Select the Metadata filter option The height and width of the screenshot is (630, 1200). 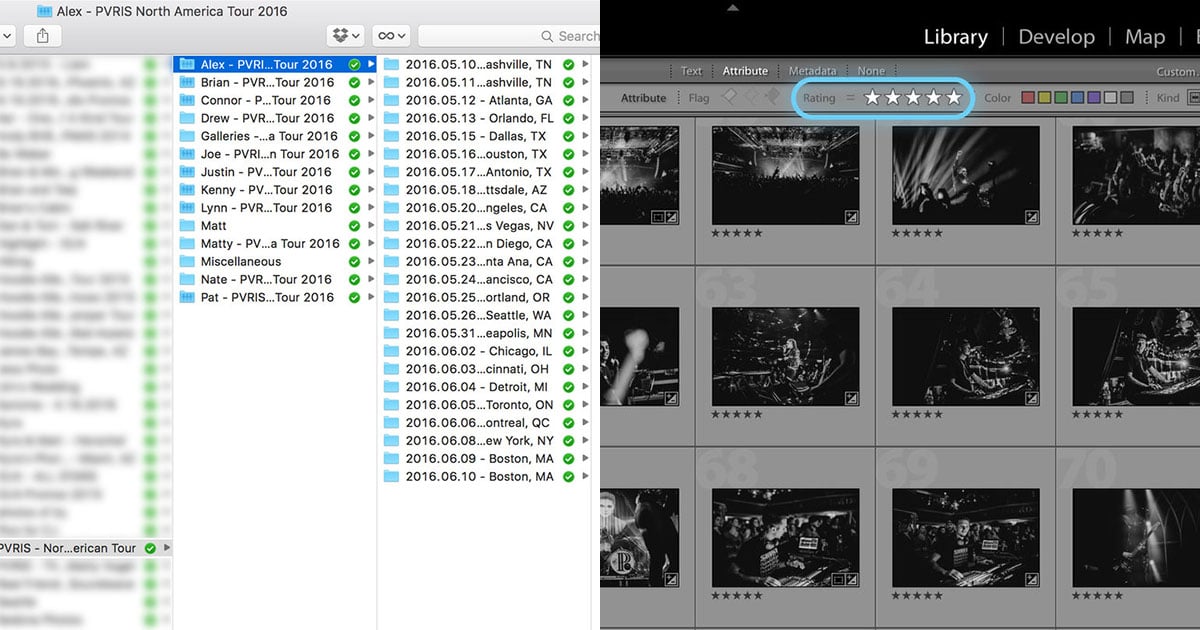point(812,71)
